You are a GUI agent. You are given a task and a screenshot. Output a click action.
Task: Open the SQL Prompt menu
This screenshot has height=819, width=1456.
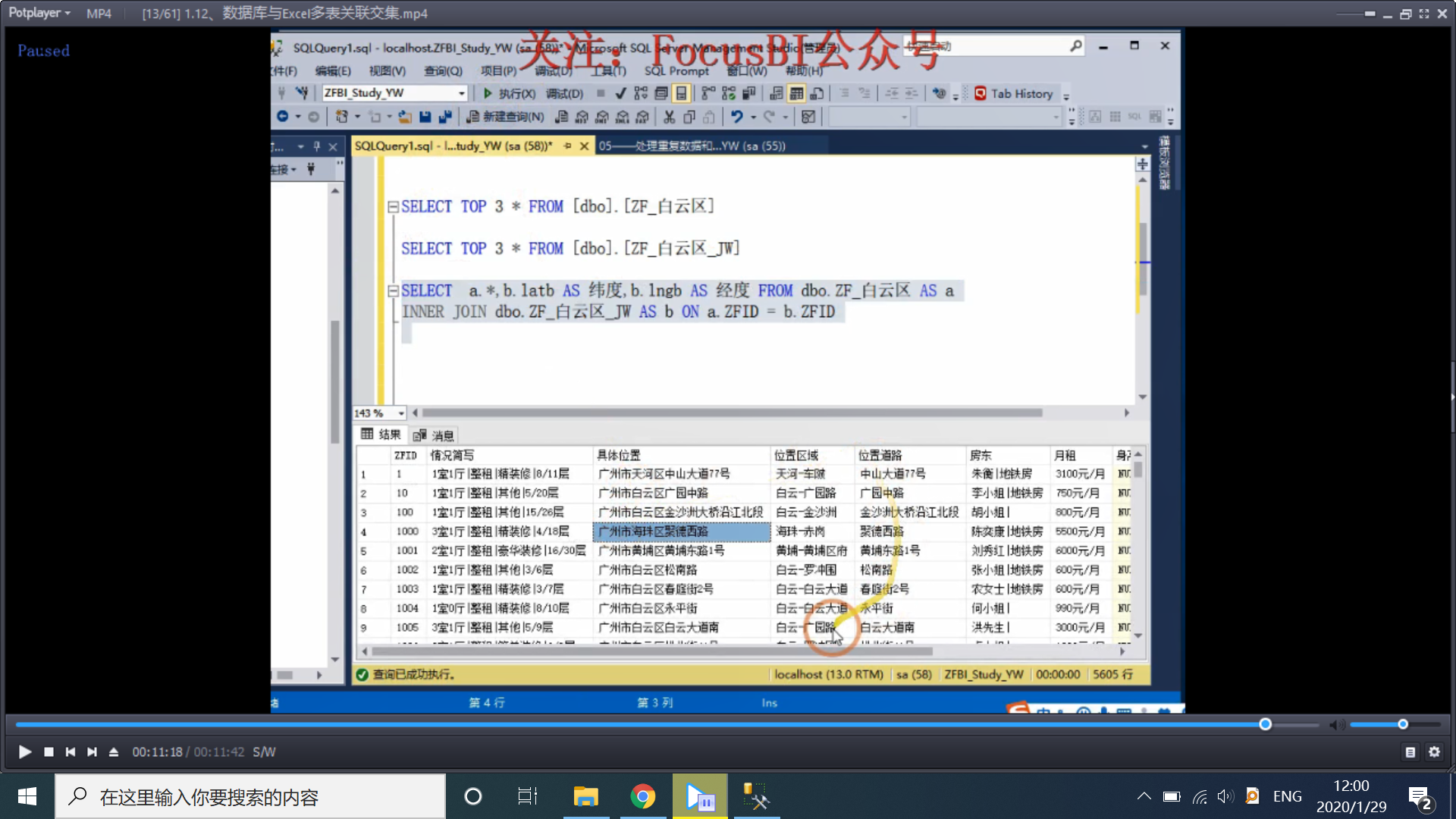[676, 71]
